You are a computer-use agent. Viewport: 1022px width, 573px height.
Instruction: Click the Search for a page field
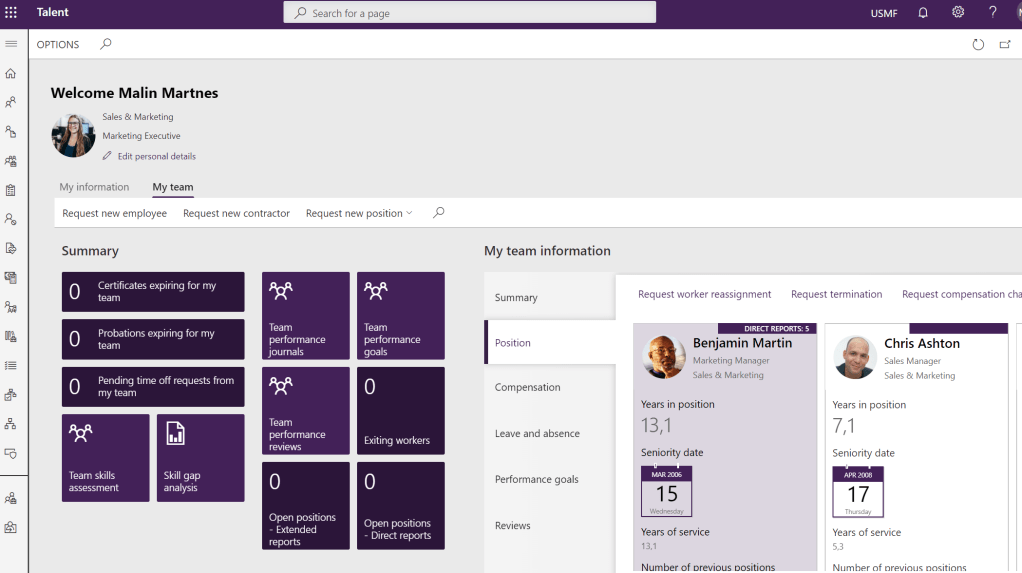(x=470, y=13)
